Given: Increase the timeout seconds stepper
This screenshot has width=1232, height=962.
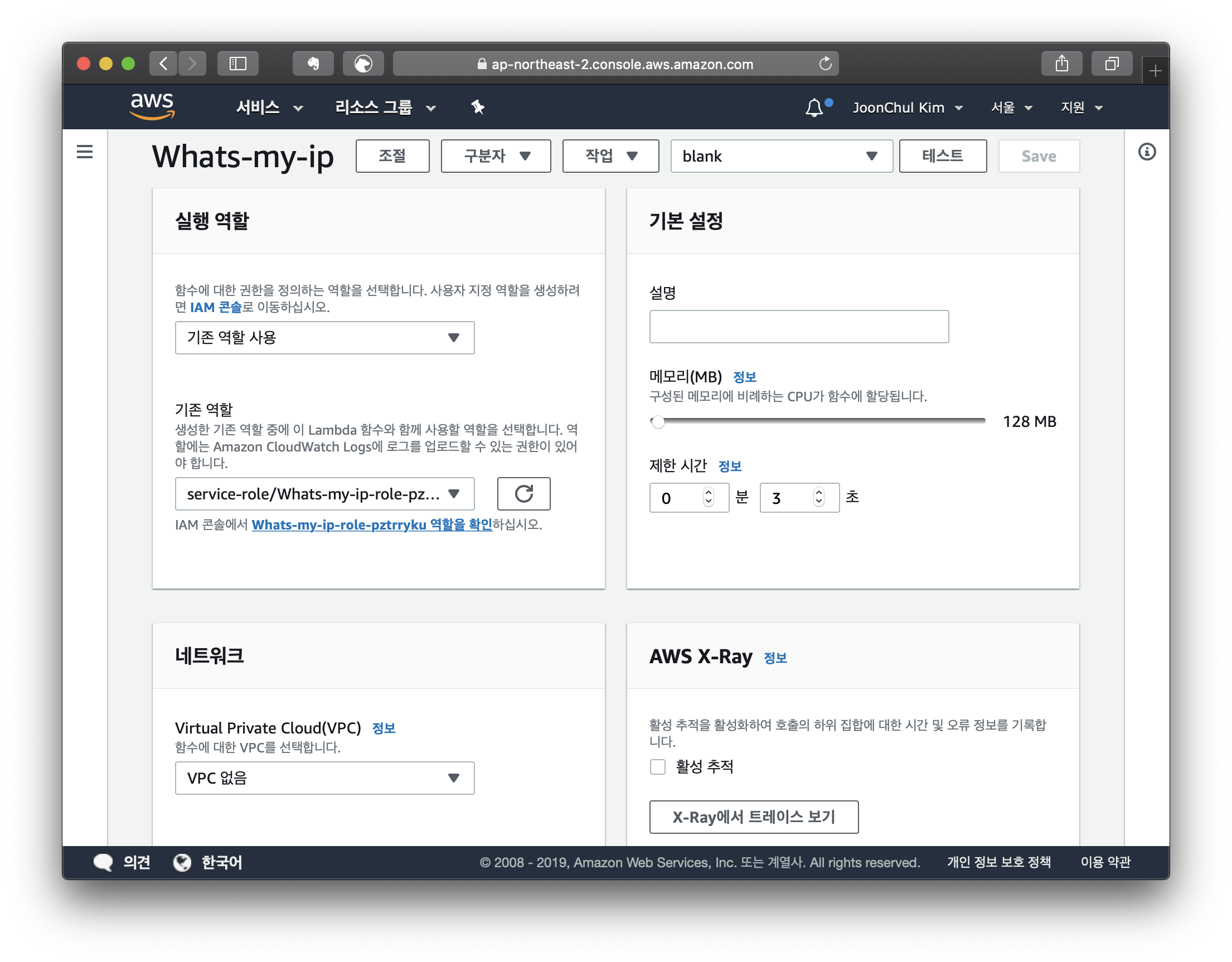Looking at the screenshot, I should [818, 492].
